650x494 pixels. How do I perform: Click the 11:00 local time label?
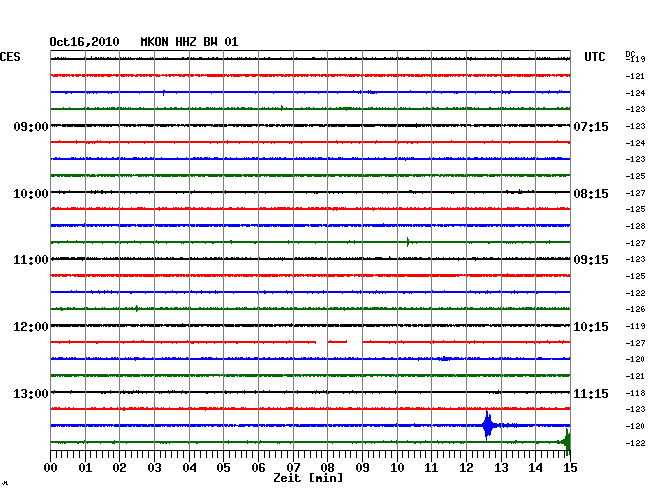click(x=31, y=260)
